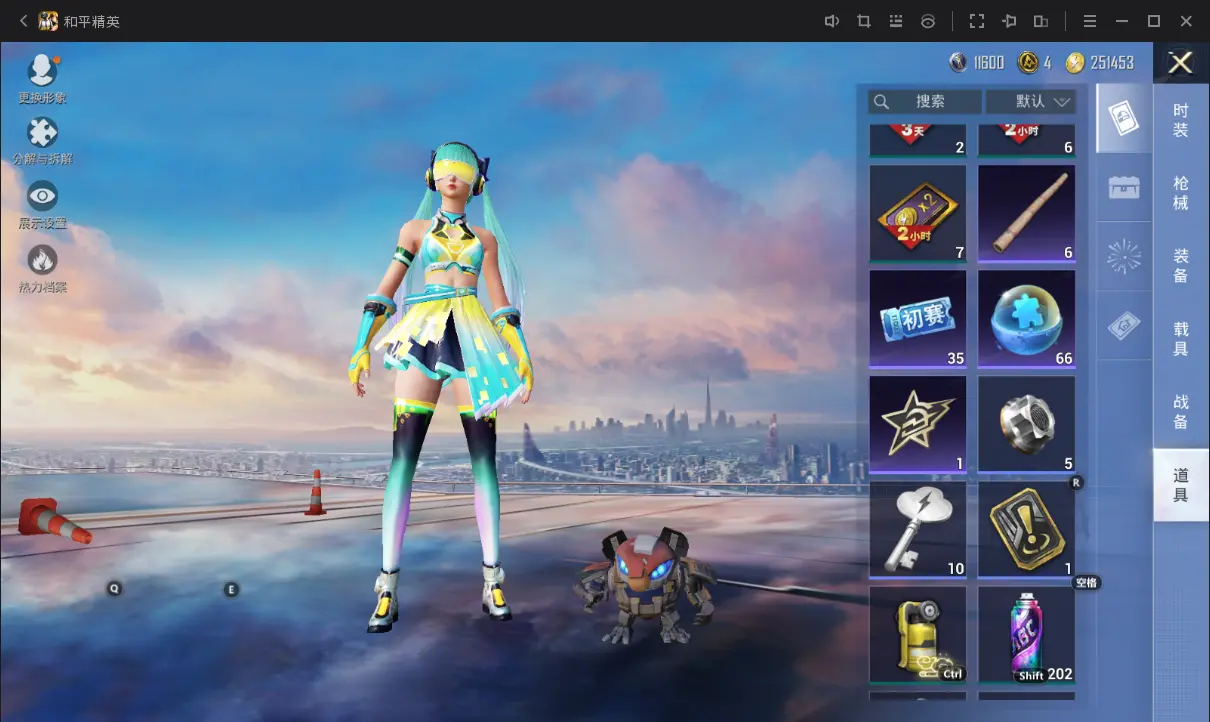
Task: Select the x2 2小时 double coin card
Action: point(918,214)
